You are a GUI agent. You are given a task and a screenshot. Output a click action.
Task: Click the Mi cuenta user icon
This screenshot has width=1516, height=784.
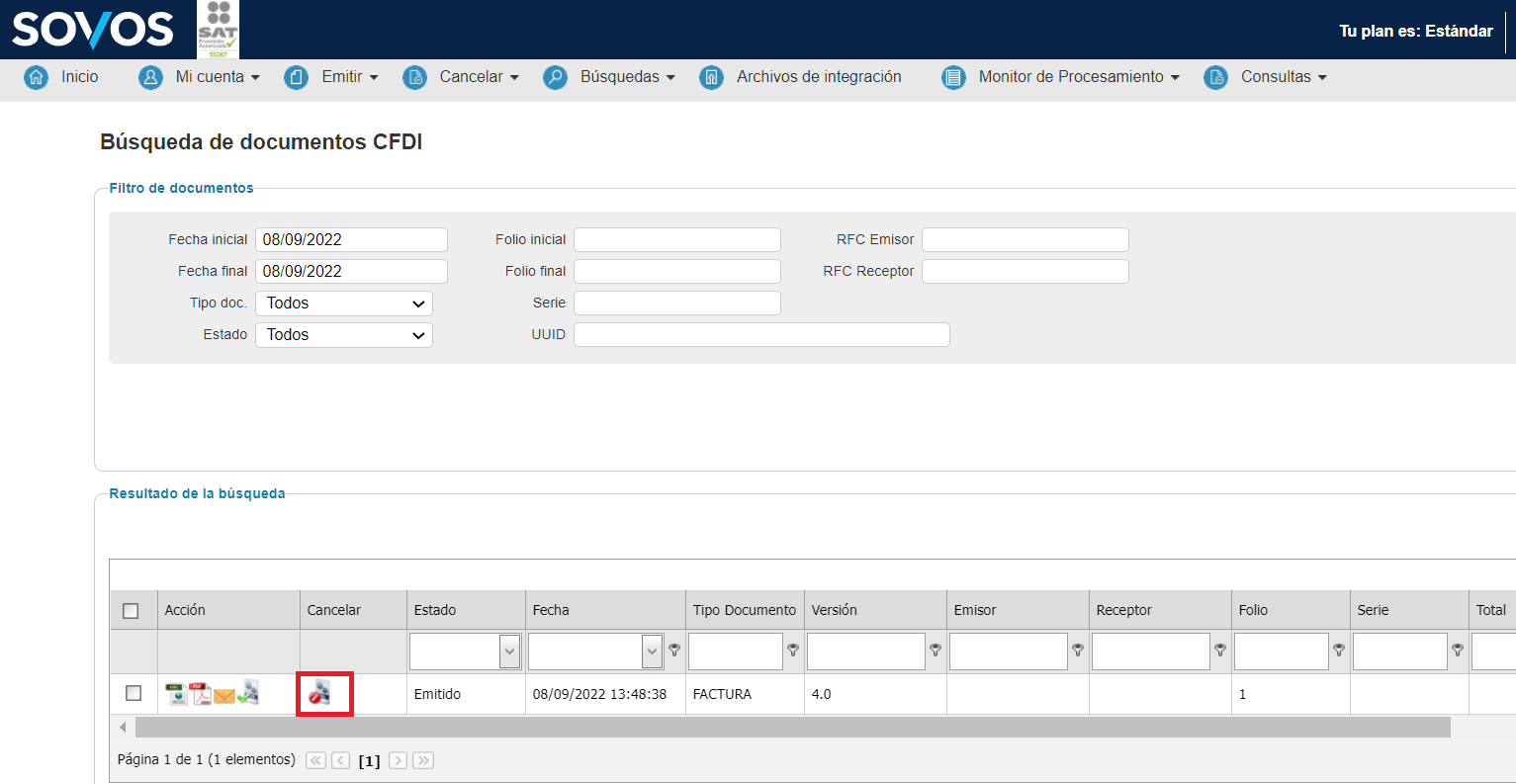point(150,77)
